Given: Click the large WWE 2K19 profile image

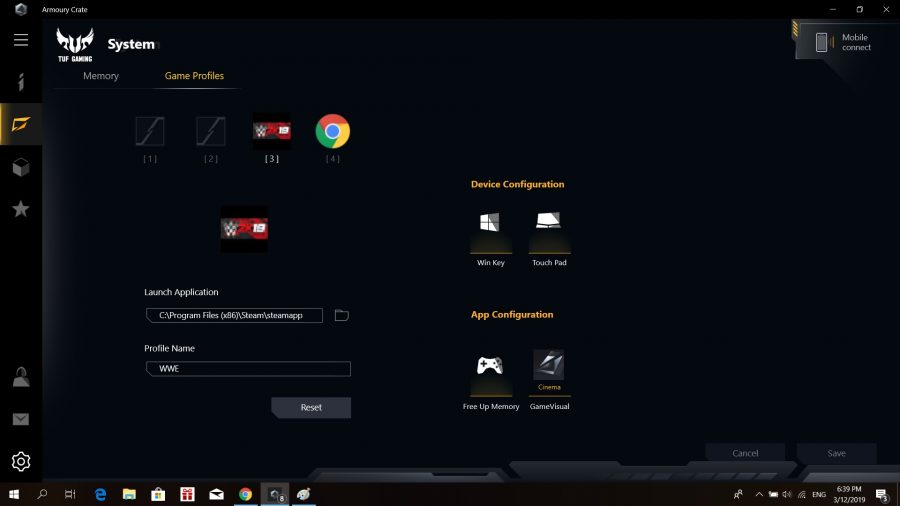Looking at the screenshot, I should click(x=244, y=229).
